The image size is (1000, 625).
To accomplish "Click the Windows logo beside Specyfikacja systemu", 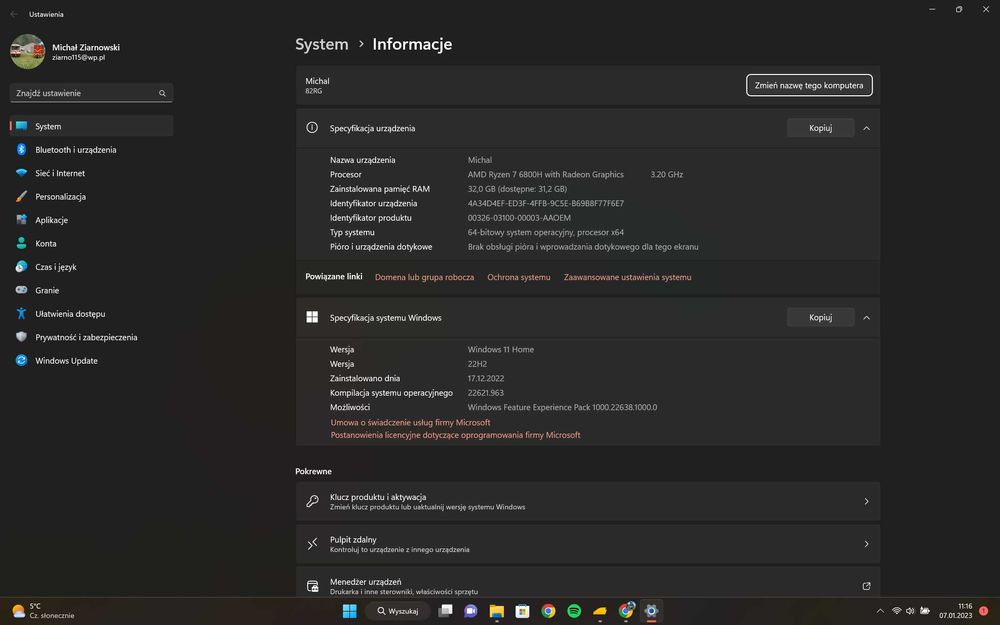I will coord(312,317).
